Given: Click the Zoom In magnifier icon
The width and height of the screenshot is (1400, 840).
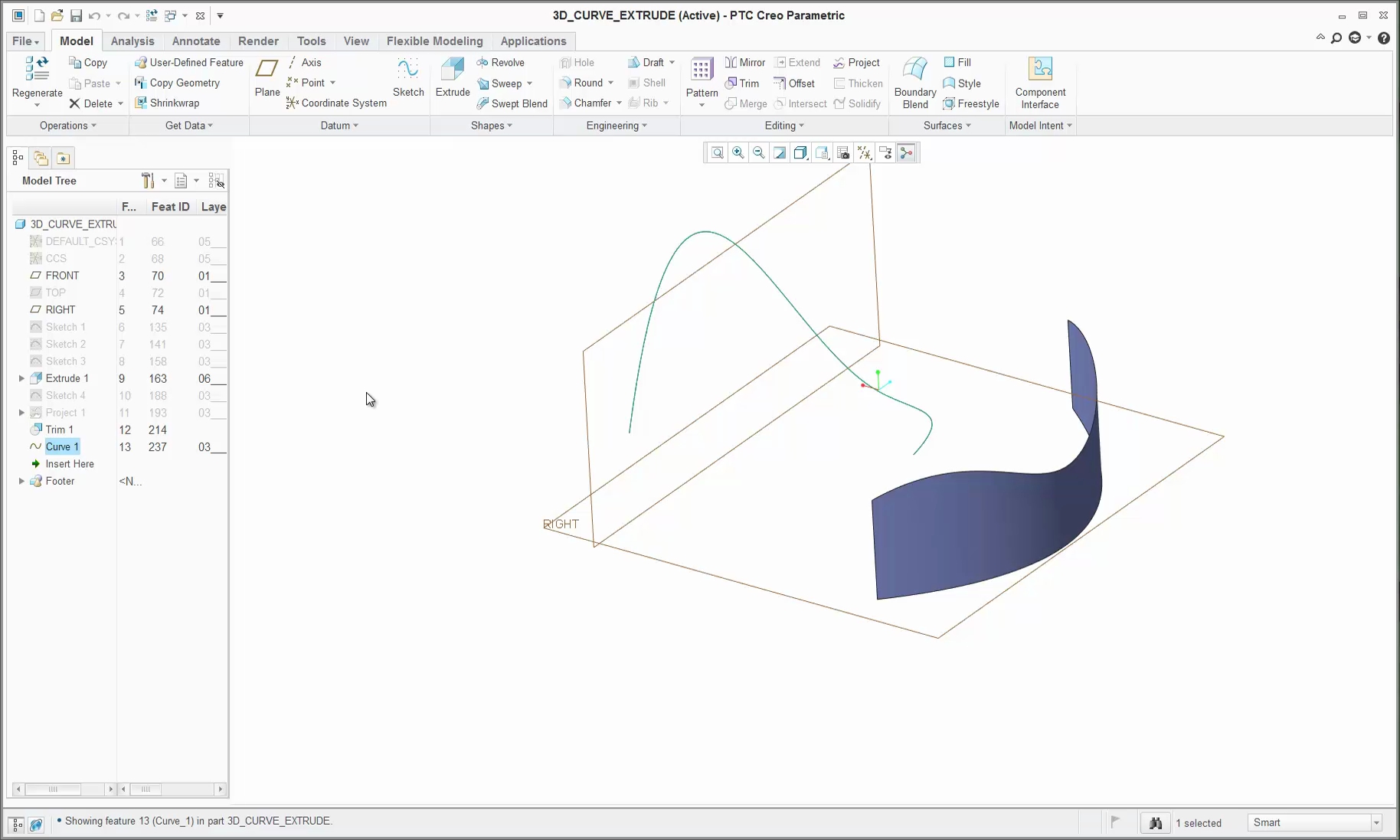Looking at the screenshot, I should tap(738, 152).
